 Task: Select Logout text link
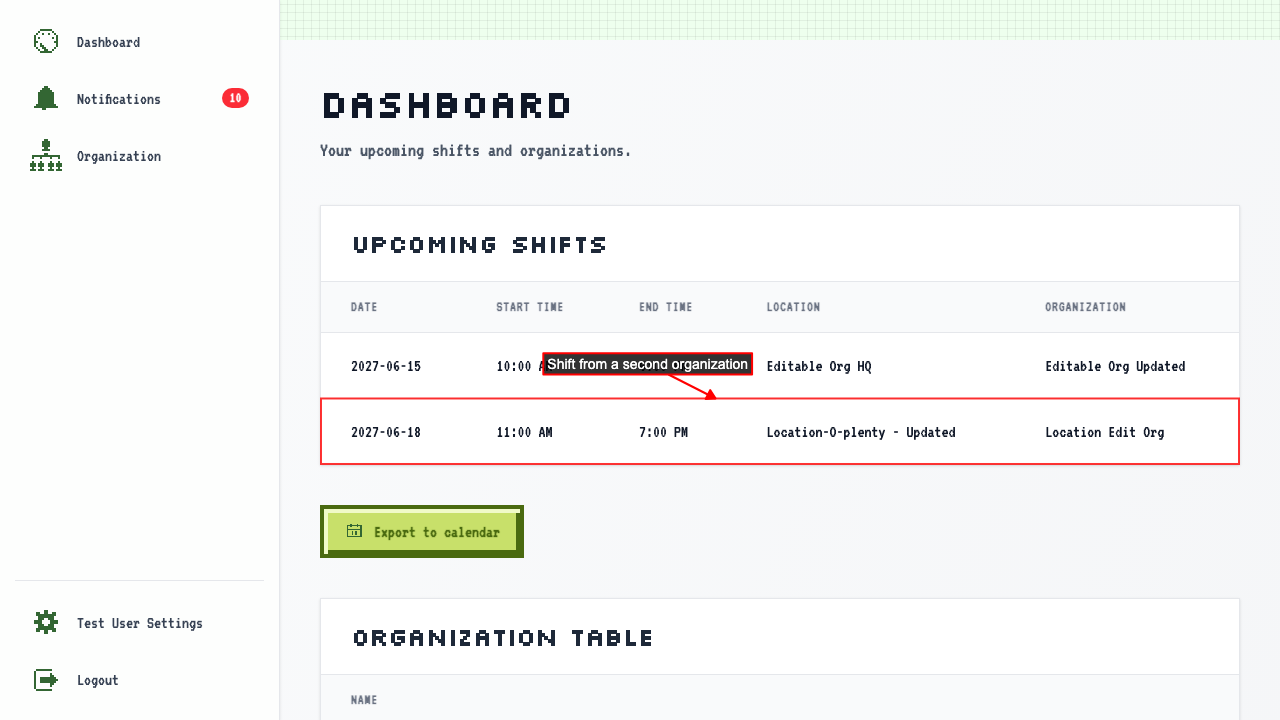98,680
